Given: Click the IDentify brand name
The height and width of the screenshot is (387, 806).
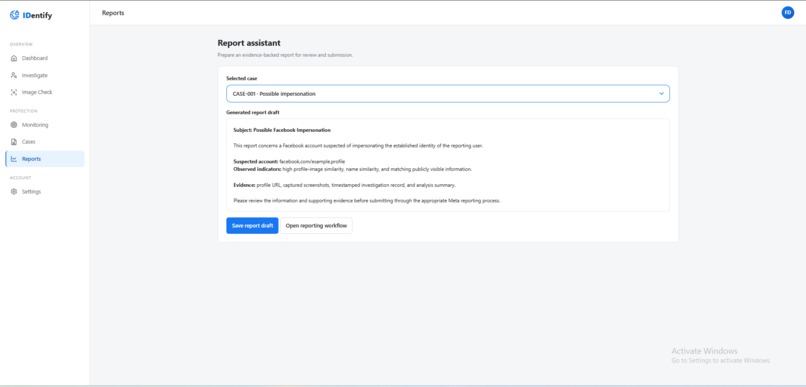Looking at the screenshot, I should tap(37, 16).
